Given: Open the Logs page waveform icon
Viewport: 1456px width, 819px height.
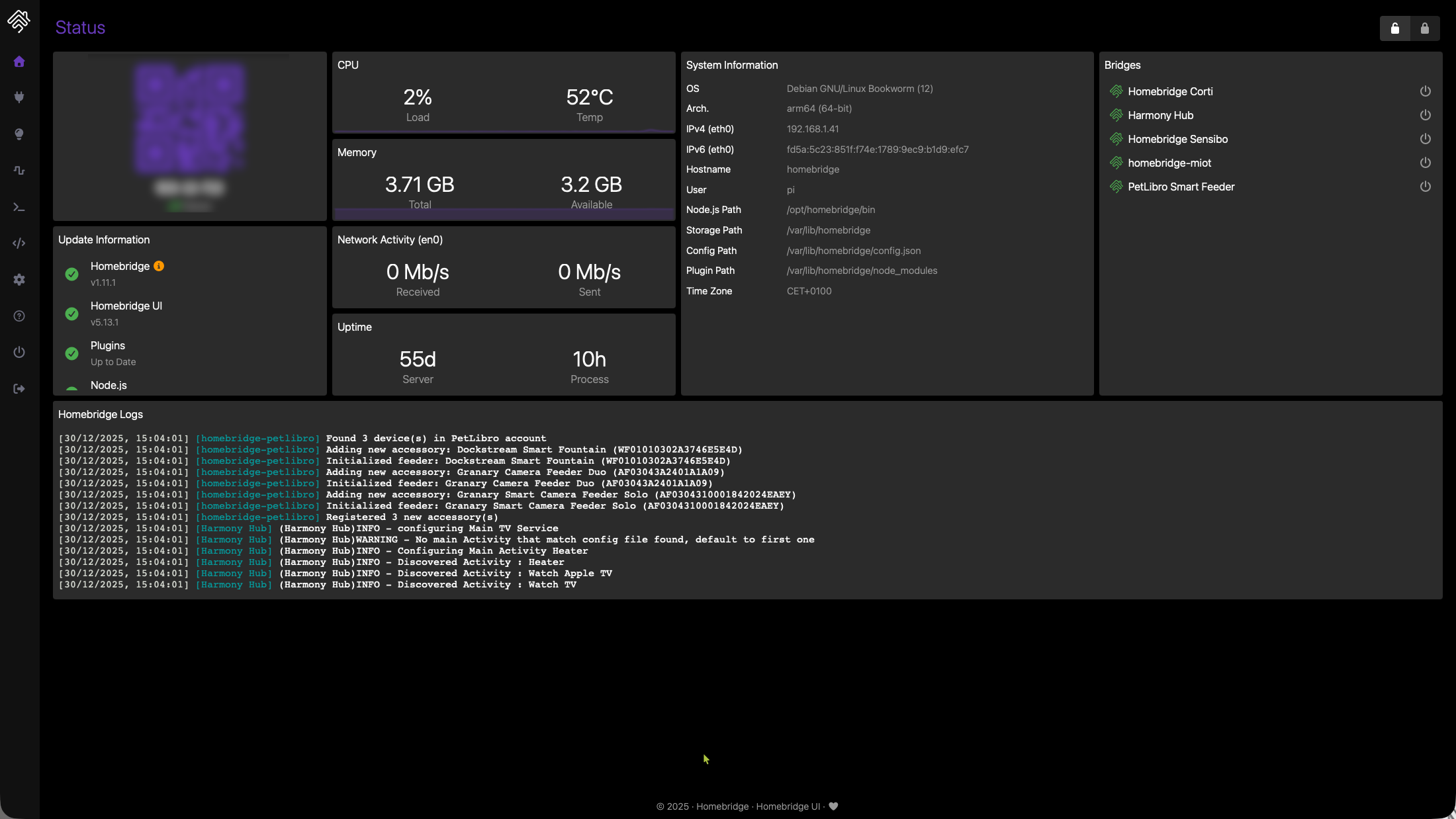Looking at the screenshot, I should click(19, 171).
